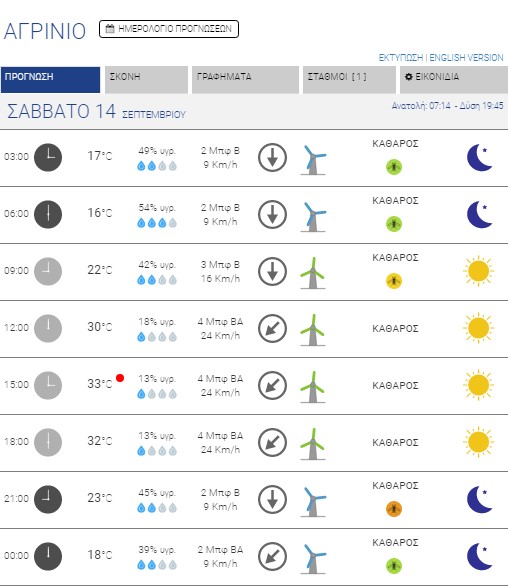This screenshot has width=509, height=586.
Task: Switch to the ENGLISH VERSION link
Action: (466, 58)
